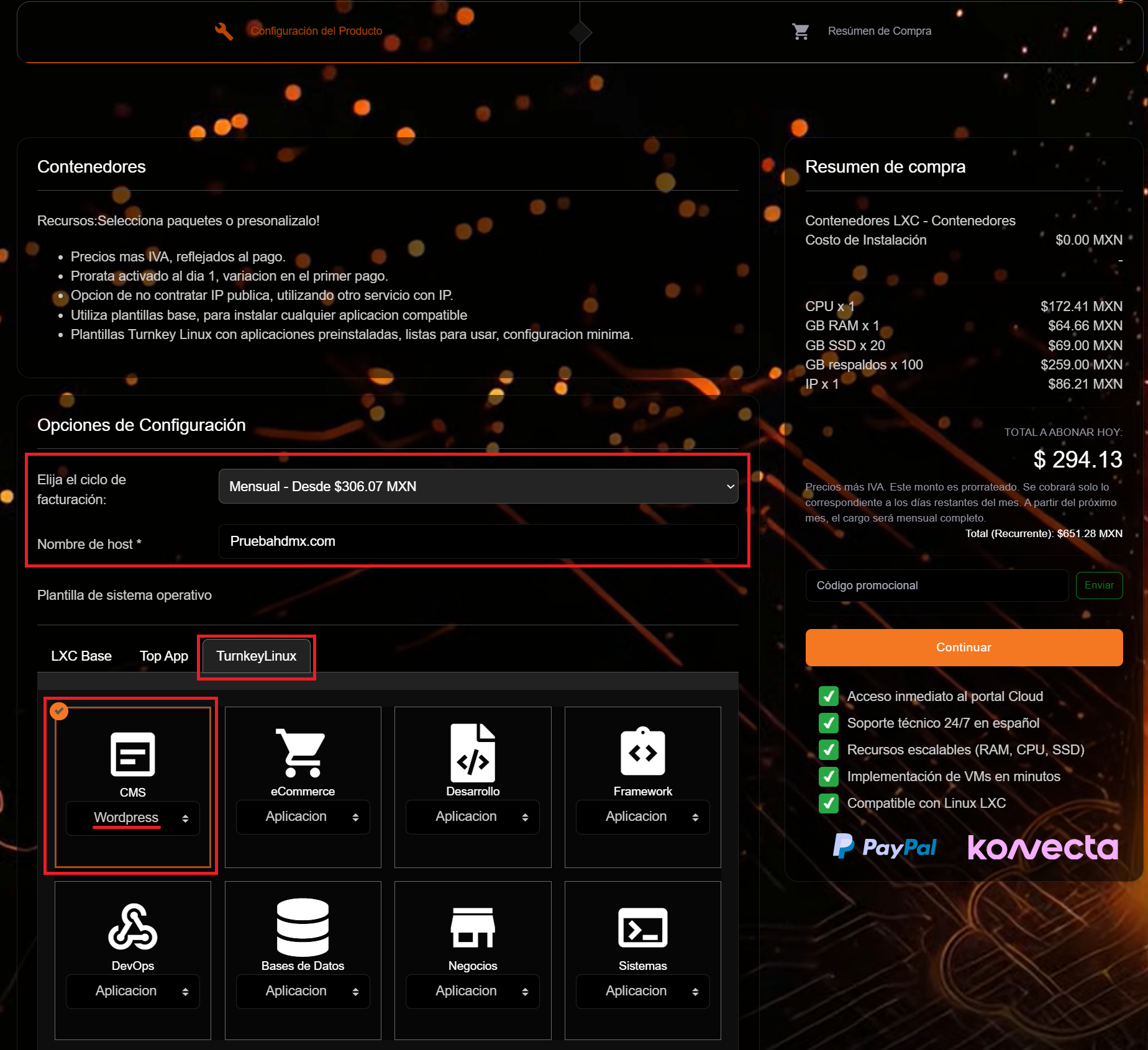
Task: Select the Sistemas terminal icon
Action: coord(642,927)
